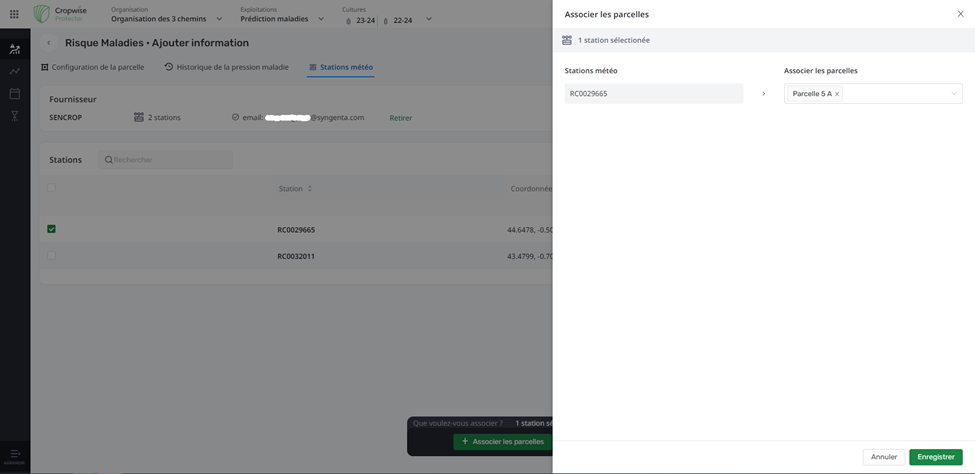
Task: Click the hourglass icon in sidebar
Action: pyautogui.click(x=14, y=116)
